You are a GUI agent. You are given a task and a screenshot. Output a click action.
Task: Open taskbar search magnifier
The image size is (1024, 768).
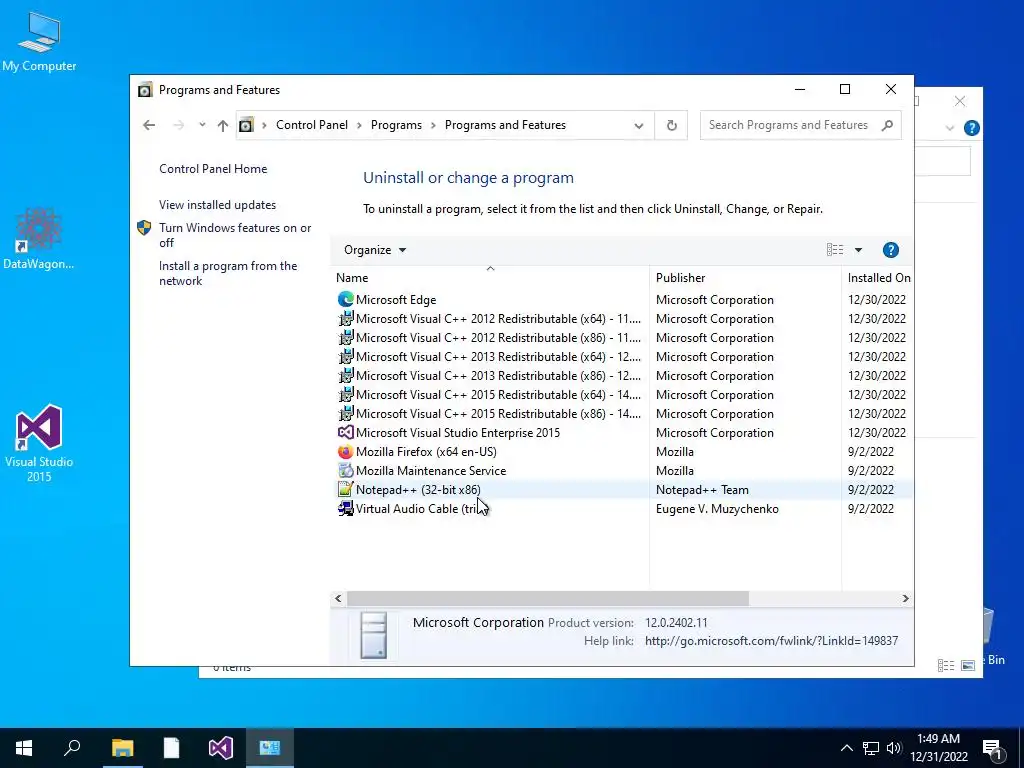coord(72,748)
